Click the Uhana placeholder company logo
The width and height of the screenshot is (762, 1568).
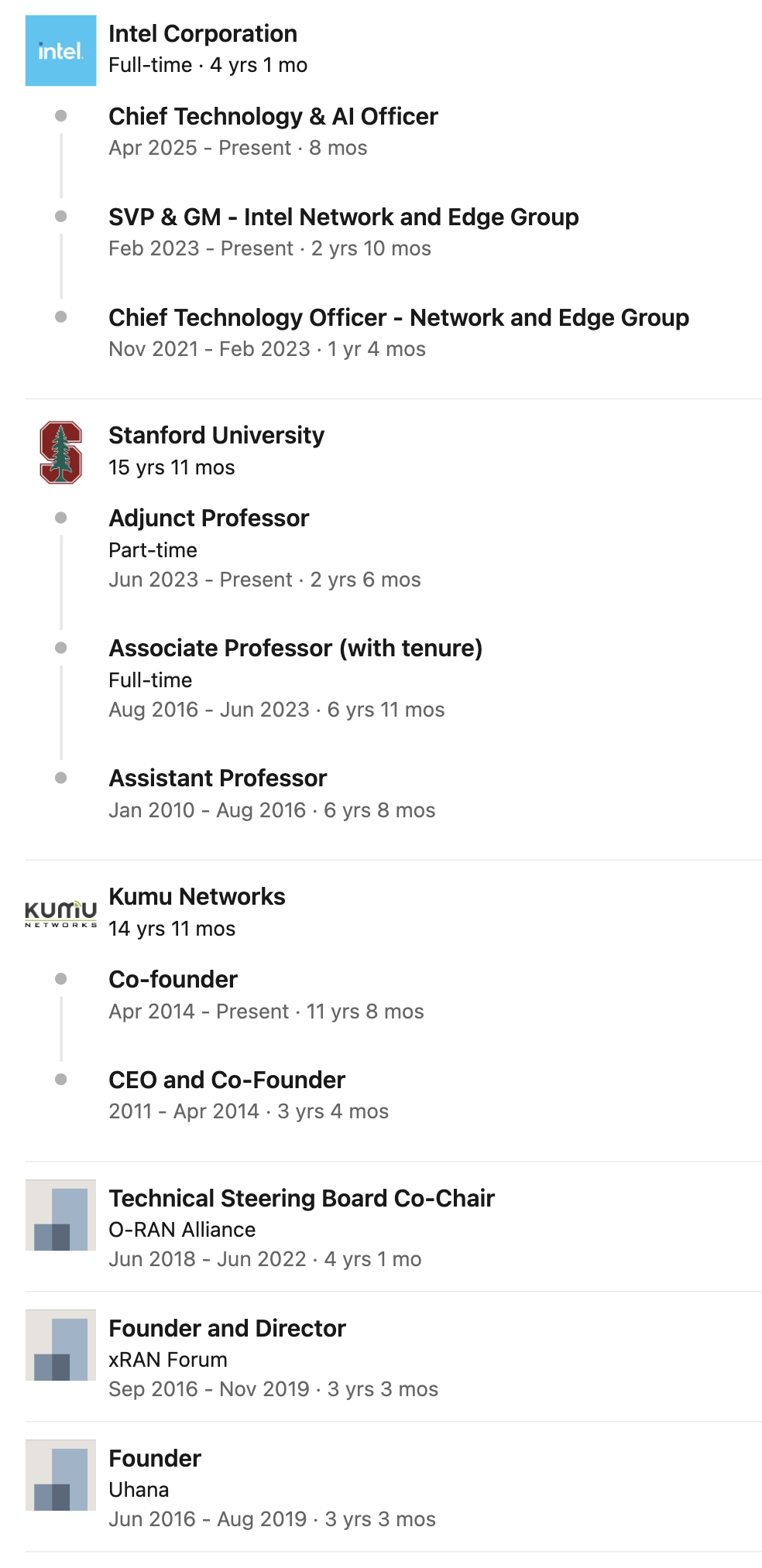(60, 1475)
